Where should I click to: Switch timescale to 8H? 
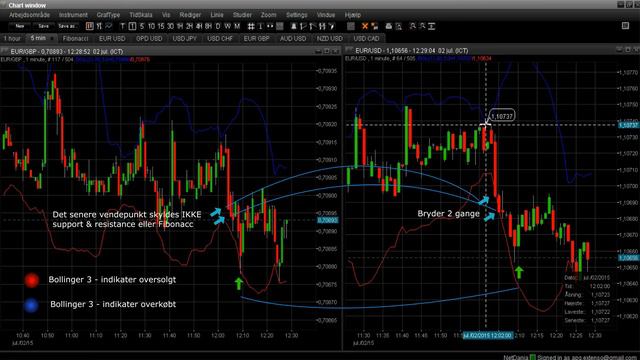[x=208, y=26]
